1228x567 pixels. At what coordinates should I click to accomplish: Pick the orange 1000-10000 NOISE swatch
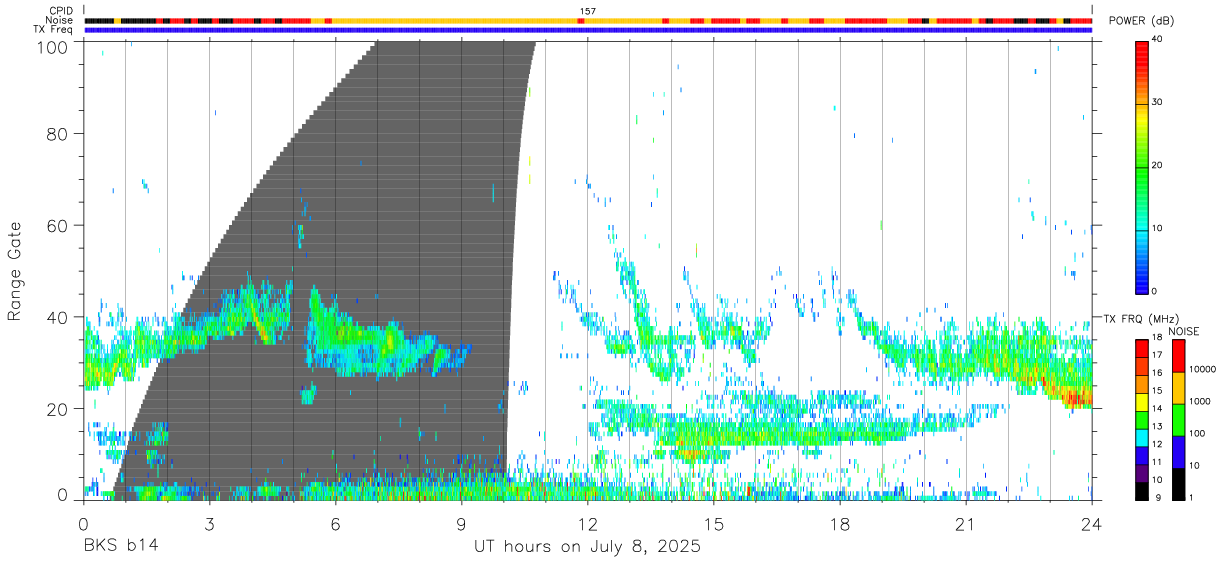coord(1177,387)
